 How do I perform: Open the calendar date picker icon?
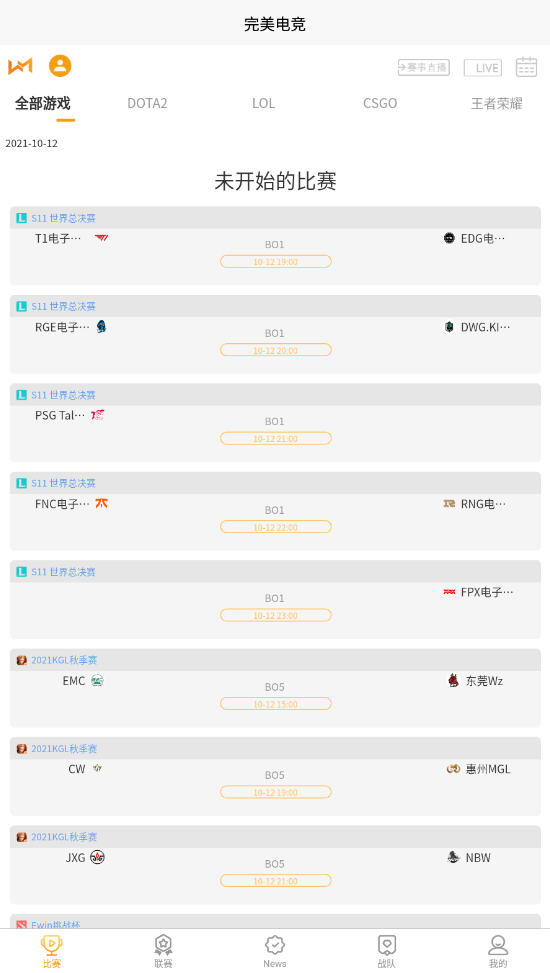click(x=526, y=66)
